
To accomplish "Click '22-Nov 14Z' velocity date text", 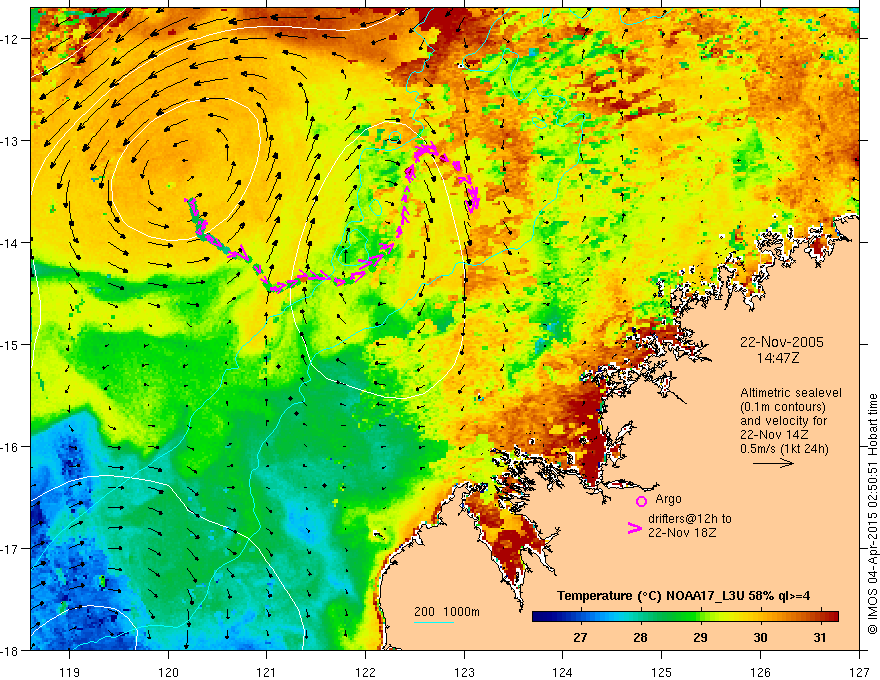I will click(x=774, y=435).
